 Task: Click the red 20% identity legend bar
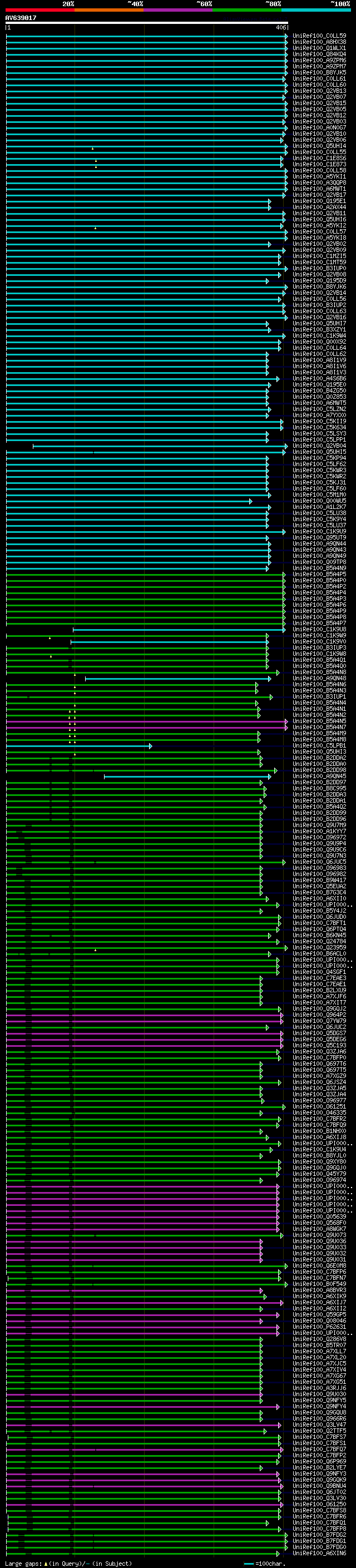coord(39,11)
